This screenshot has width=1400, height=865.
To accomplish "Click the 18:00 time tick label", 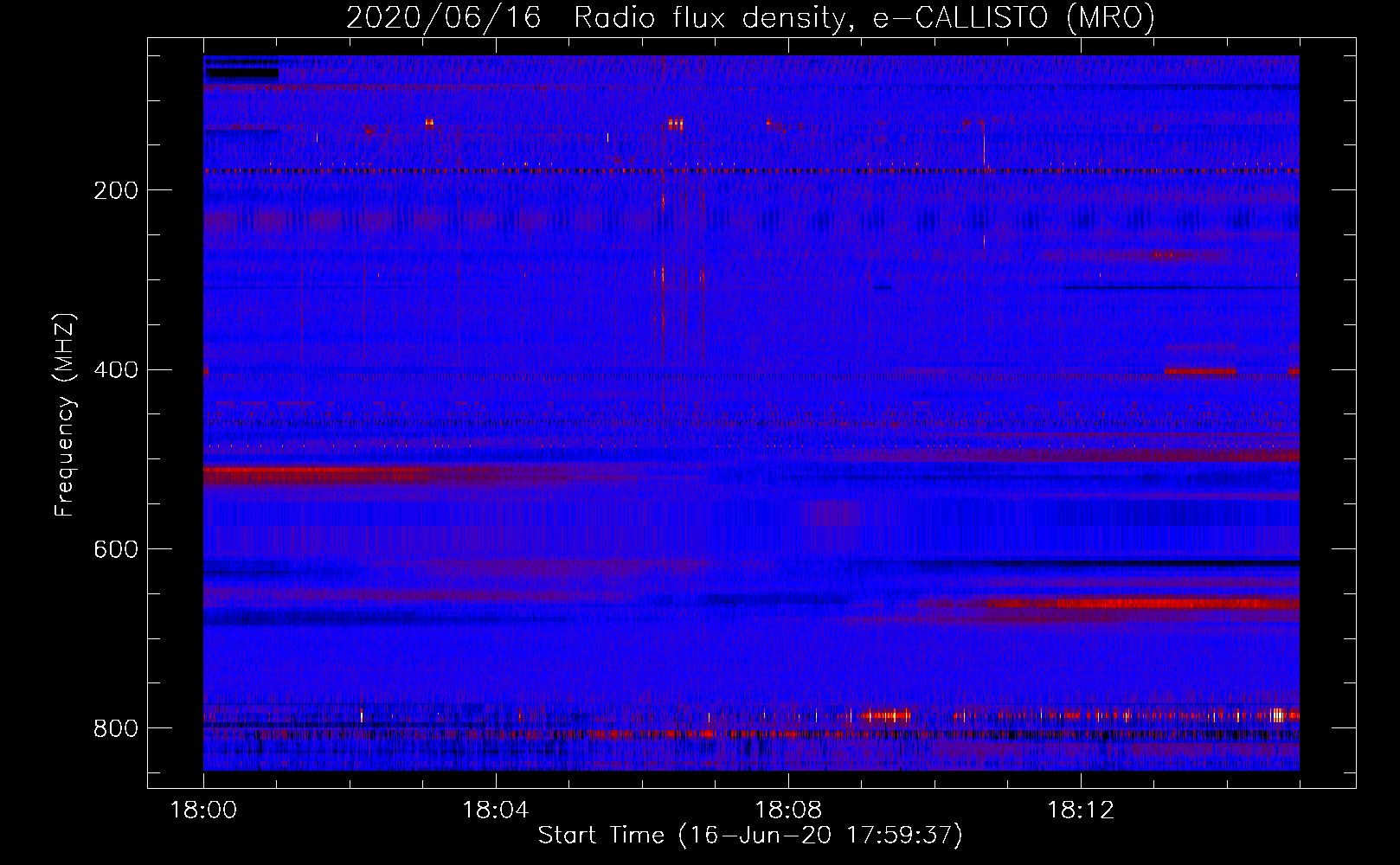I will coord(204,811).
